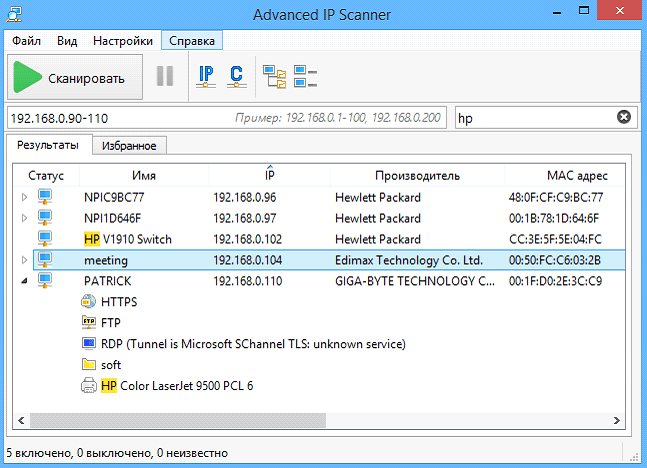This screenshot has width=647, height=468.
Task: Select the PATRICK device name
Action: (107, 281)
